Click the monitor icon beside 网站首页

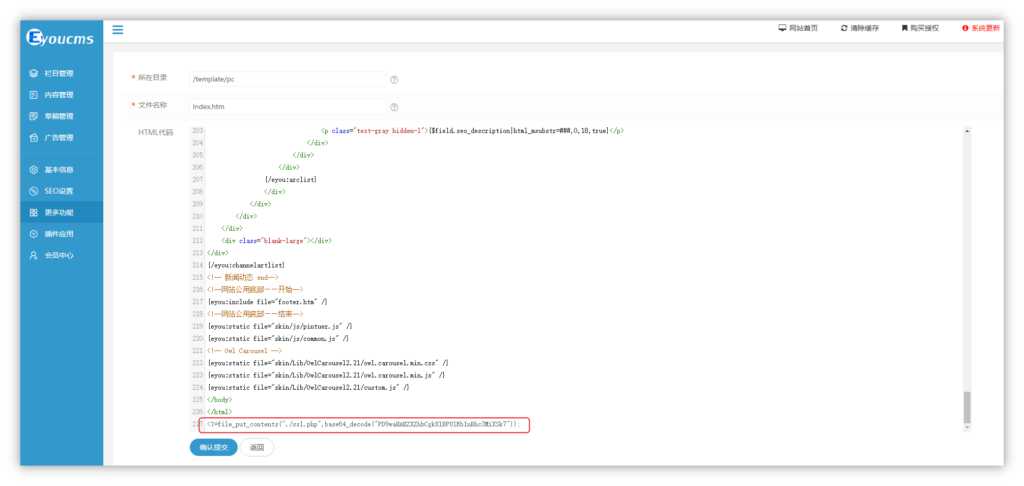point(782,28)
